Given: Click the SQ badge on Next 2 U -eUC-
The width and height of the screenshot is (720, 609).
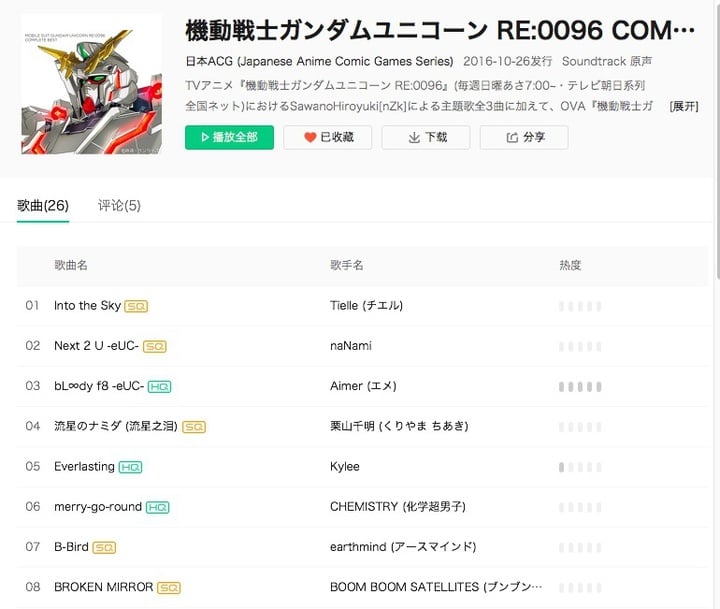Looking at the screenshot, I should coord(155,346).
